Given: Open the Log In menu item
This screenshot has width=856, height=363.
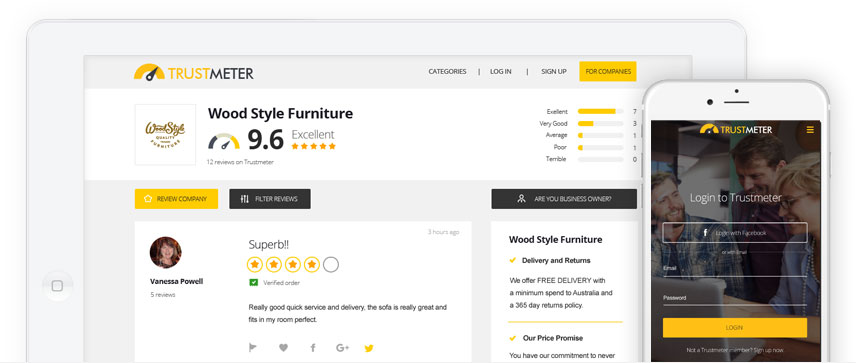Looking at the screenshot, I should (x=501, y=72).
